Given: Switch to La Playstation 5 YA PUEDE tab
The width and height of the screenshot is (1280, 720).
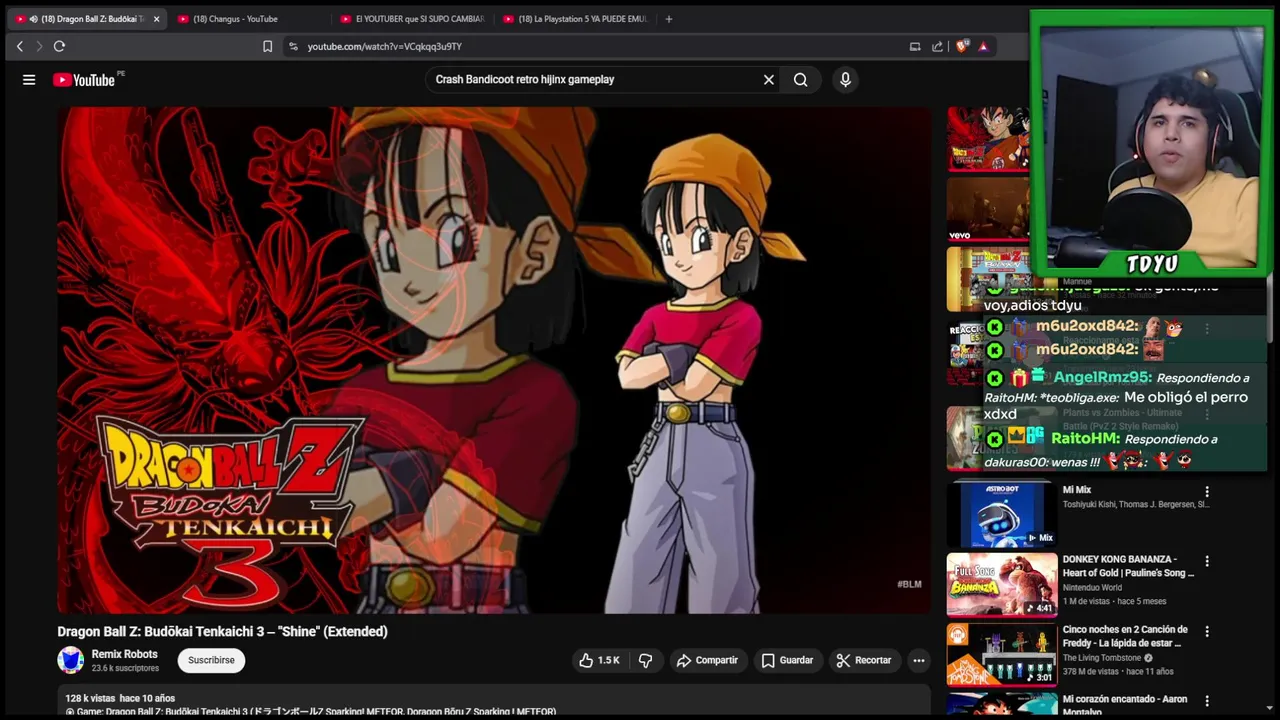Looking at the screenshot, I should [x=576, y=19].
